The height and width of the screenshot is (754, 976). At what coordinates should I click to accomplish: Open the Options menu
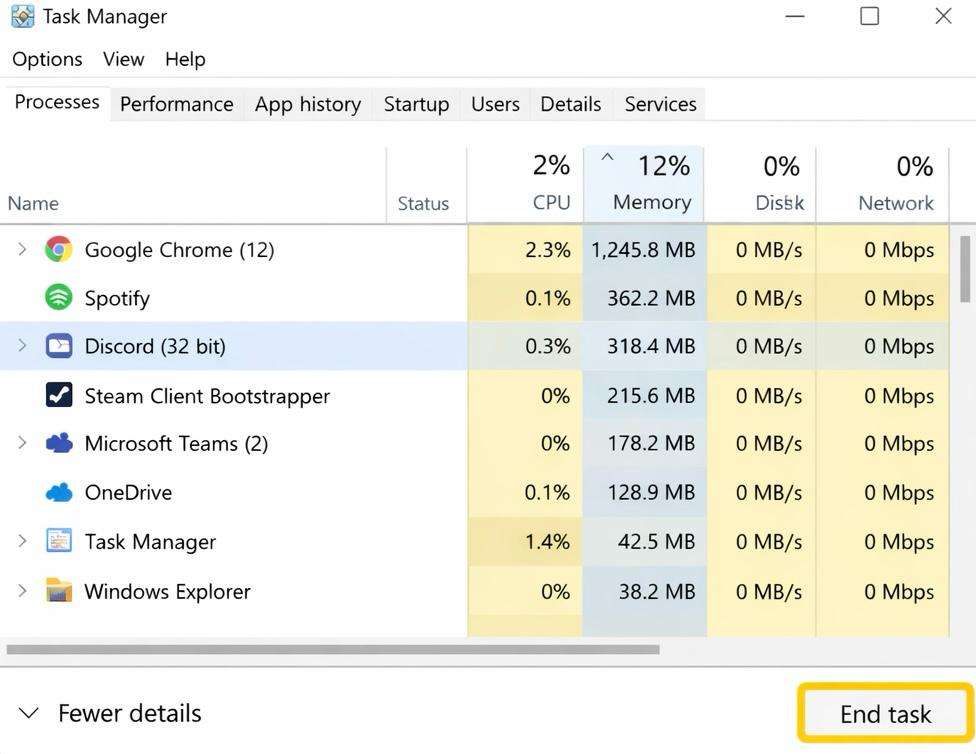click(46, 59)
